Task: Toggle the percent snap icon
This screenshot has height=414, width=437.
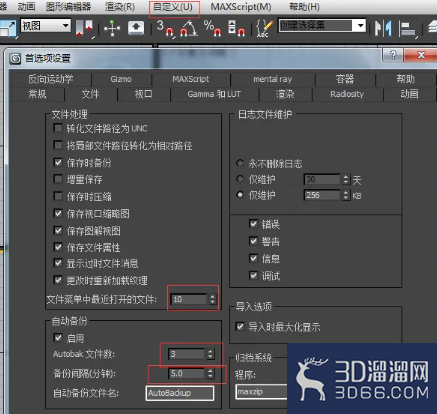Action: tap(213, 28)
